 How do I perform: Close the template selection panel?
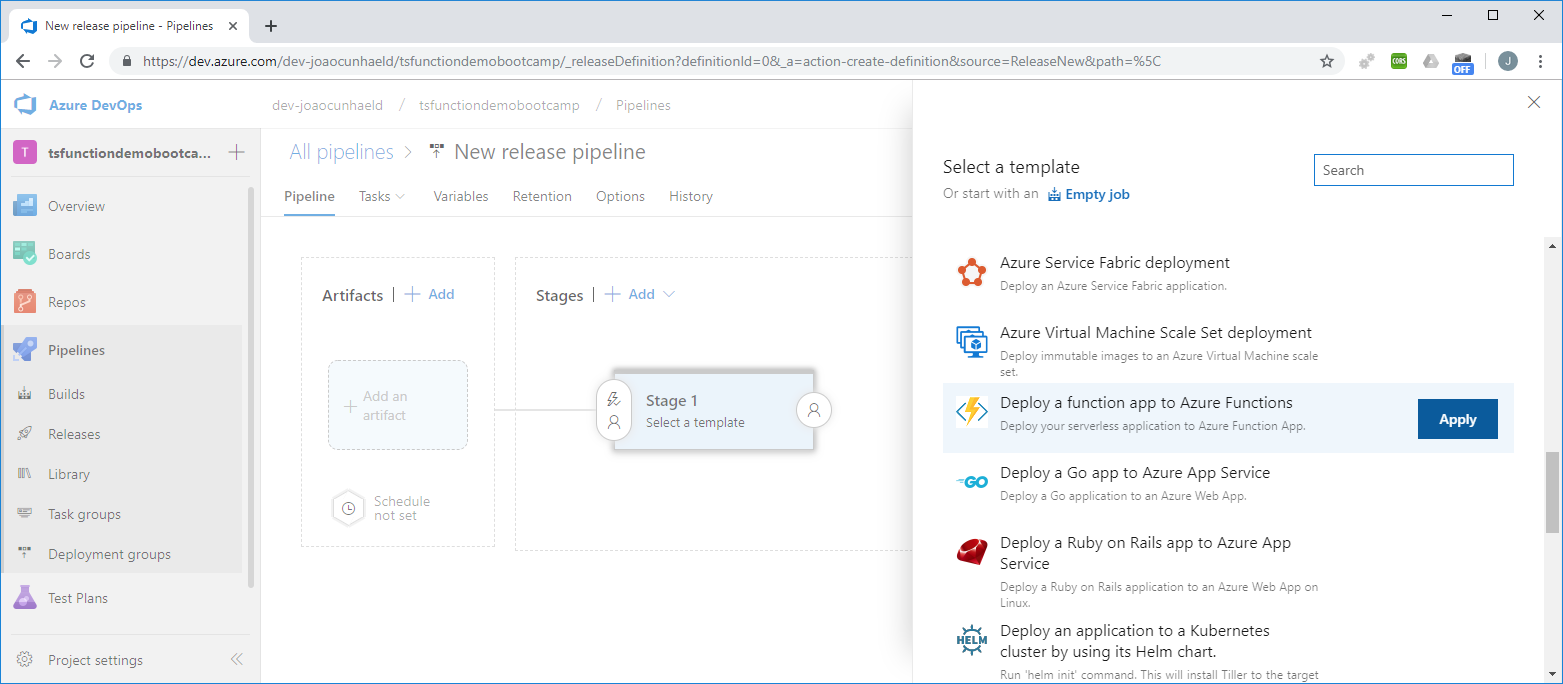1534,102
